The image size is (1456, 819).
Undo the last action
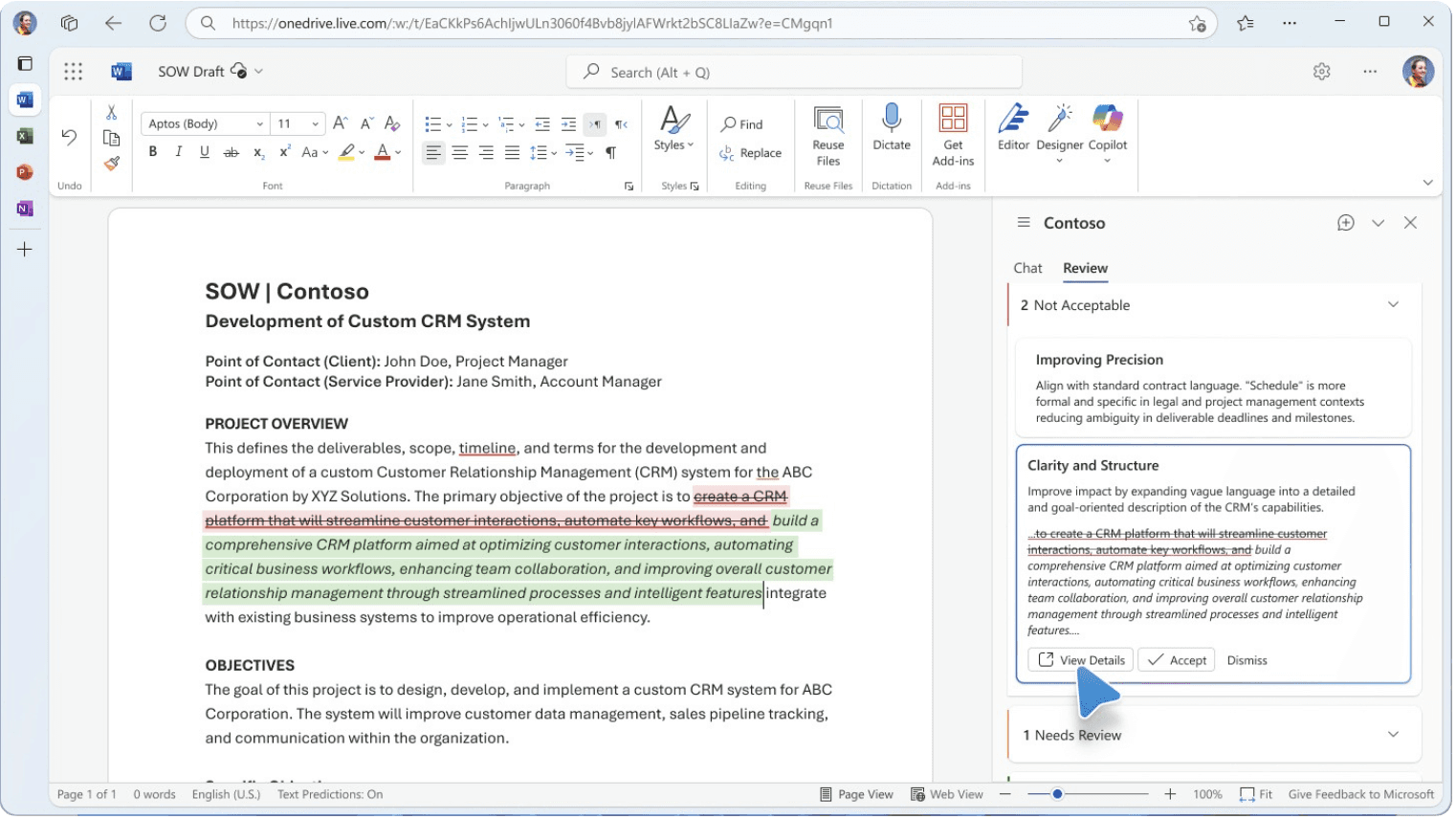coord(69,137)
